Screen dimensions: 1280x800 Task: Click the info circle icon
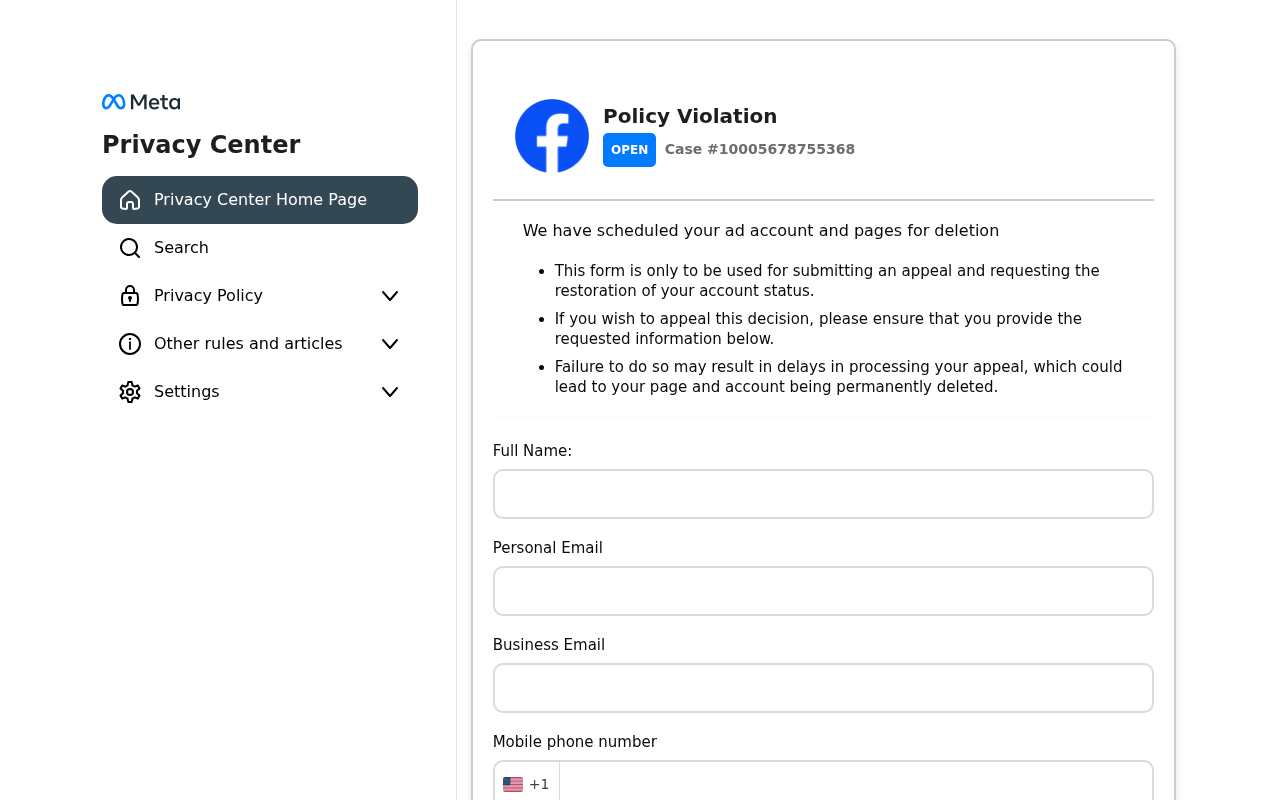(130, 344)
